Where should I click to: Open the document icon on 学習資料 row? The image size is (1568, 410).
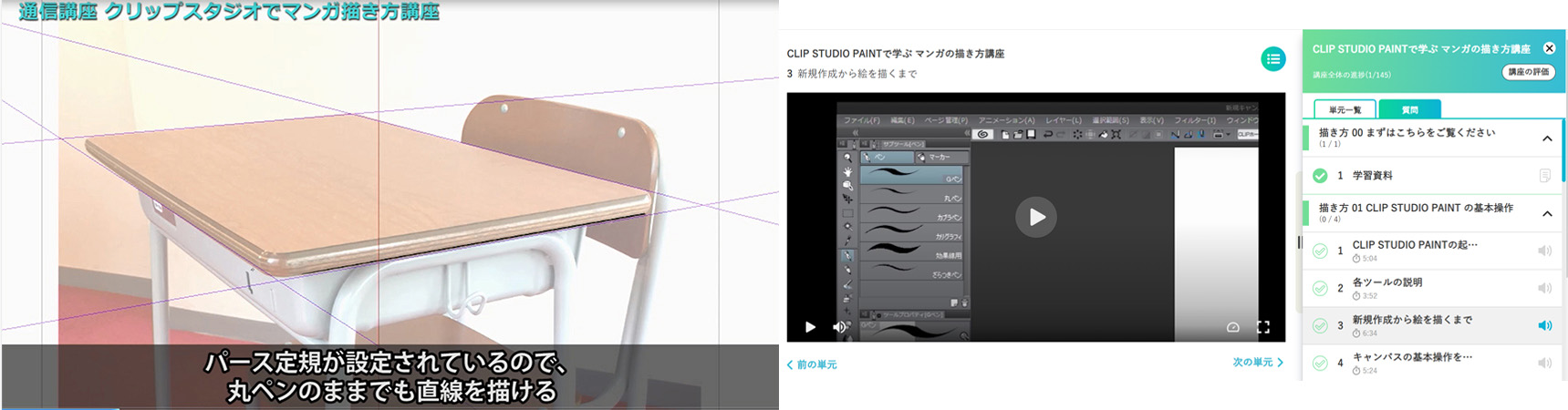click(1544, 176)
